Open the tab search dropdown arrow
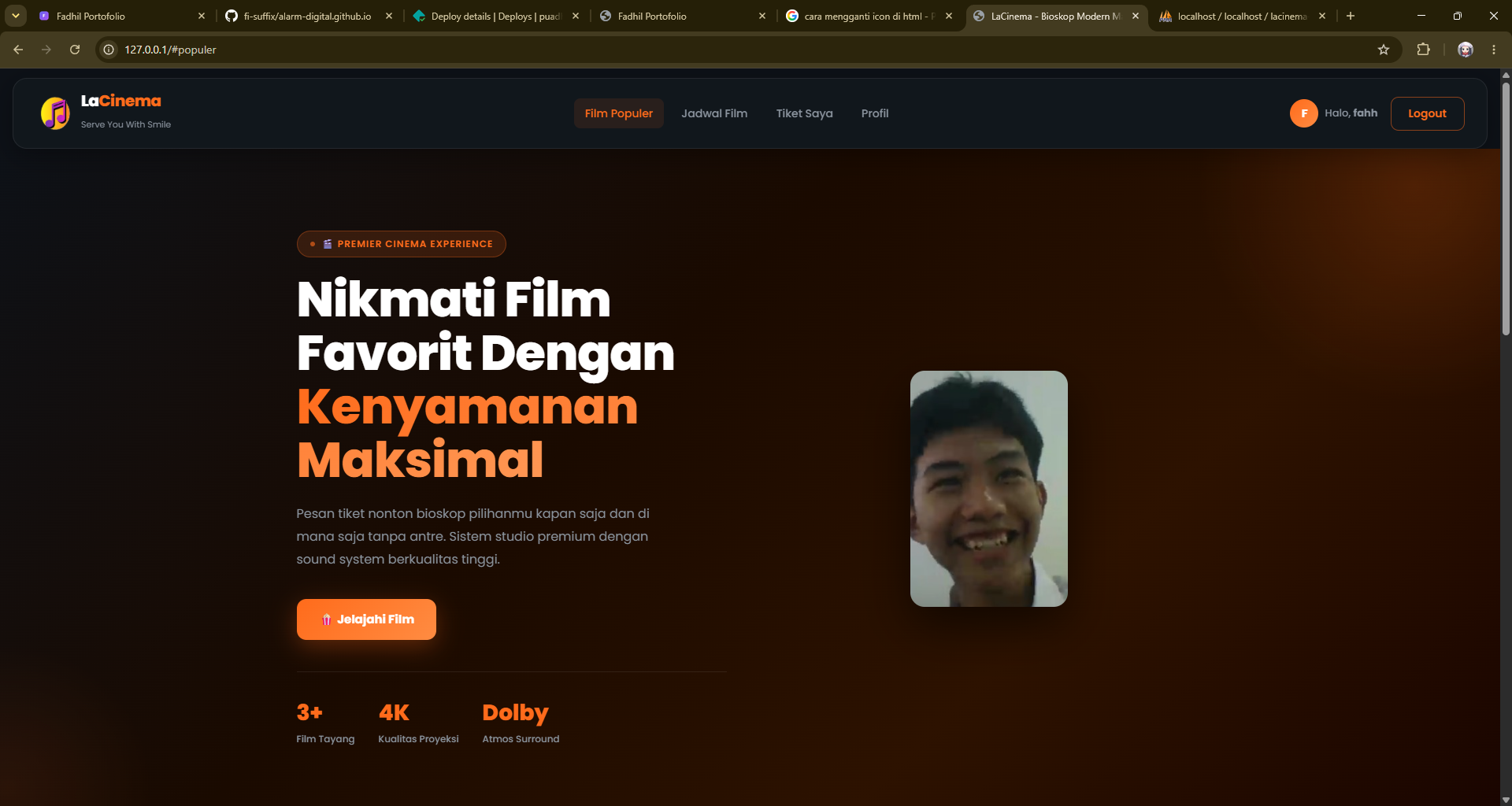This screenshot has height=806, width=1512. (16, 16)
